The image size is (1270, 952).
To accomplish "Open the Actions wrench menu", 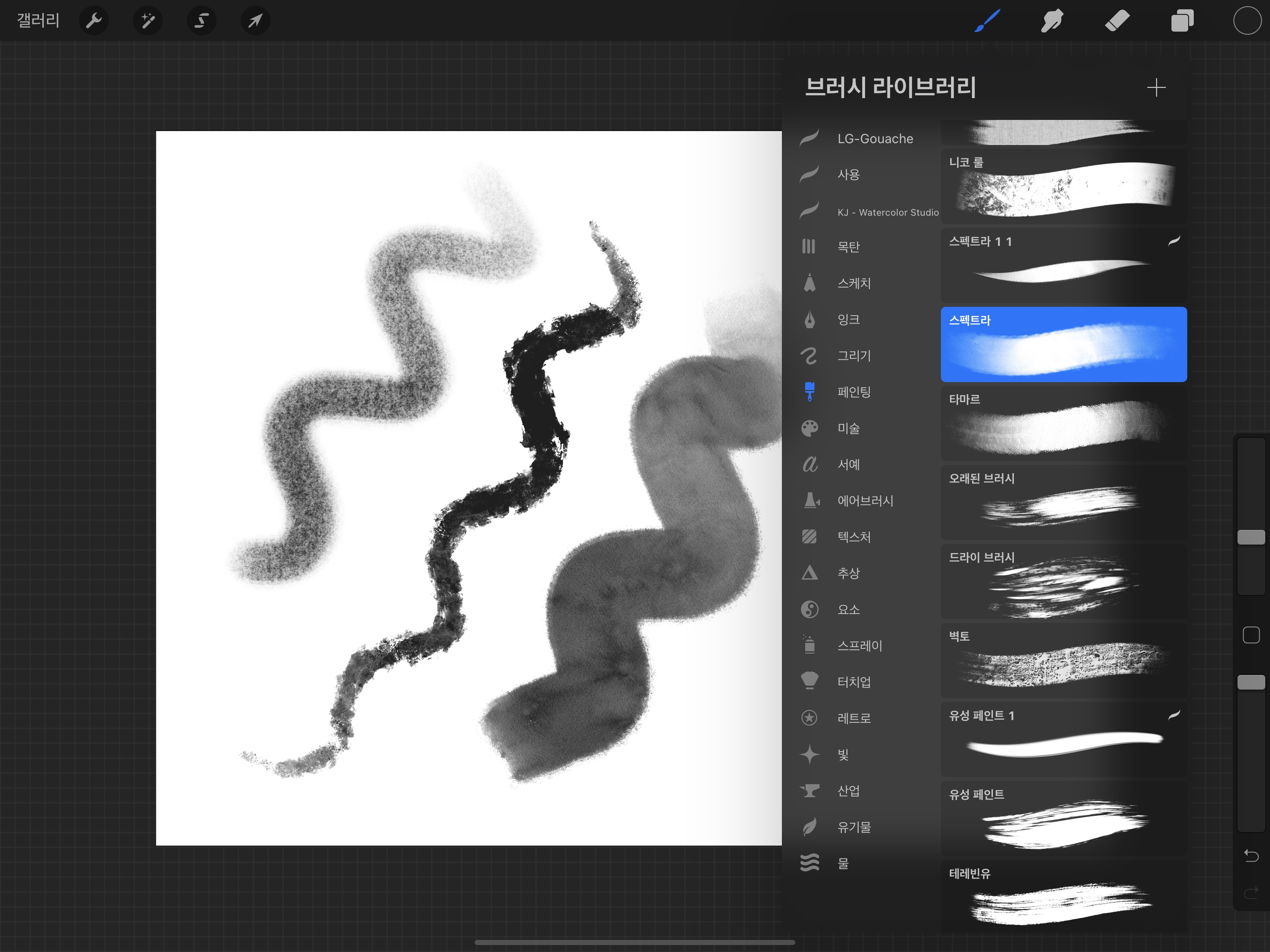I will coord(93,21).
